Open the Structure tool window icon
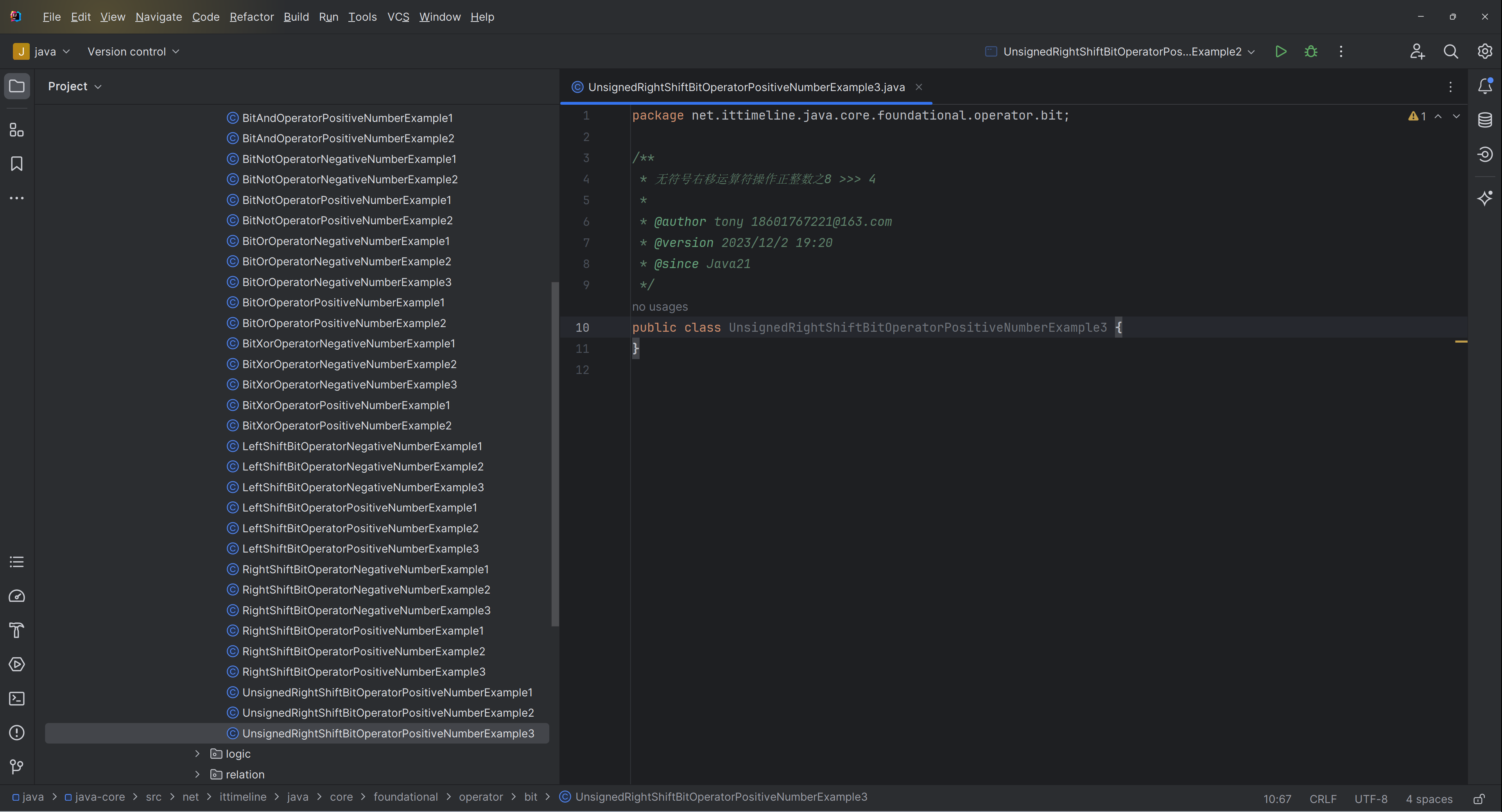The image size is (1502, 812). [17, 129]
